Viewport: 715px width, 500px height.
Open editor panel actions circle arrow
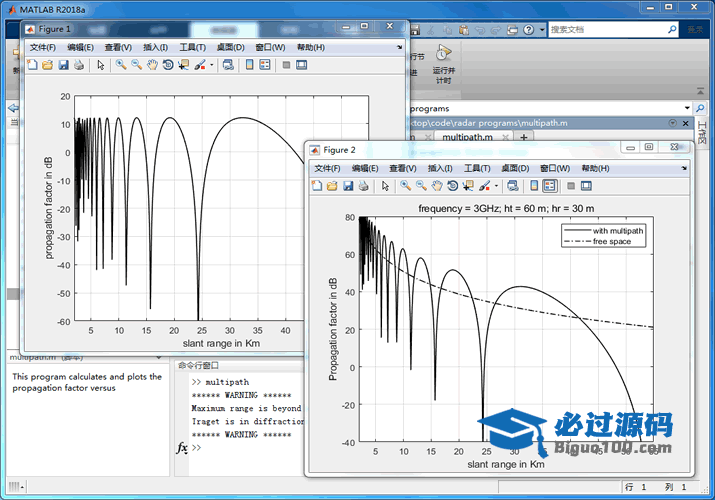672,123
